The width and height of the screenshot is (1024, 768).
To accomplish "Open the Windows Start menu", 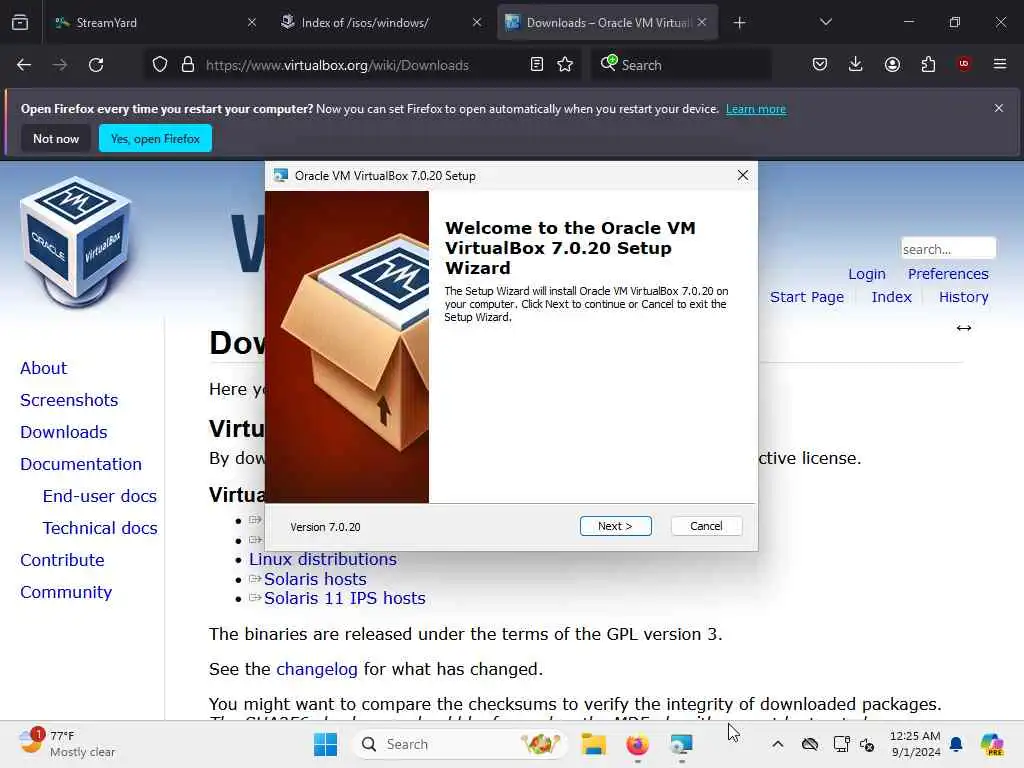I will click(x=325, y=744).
